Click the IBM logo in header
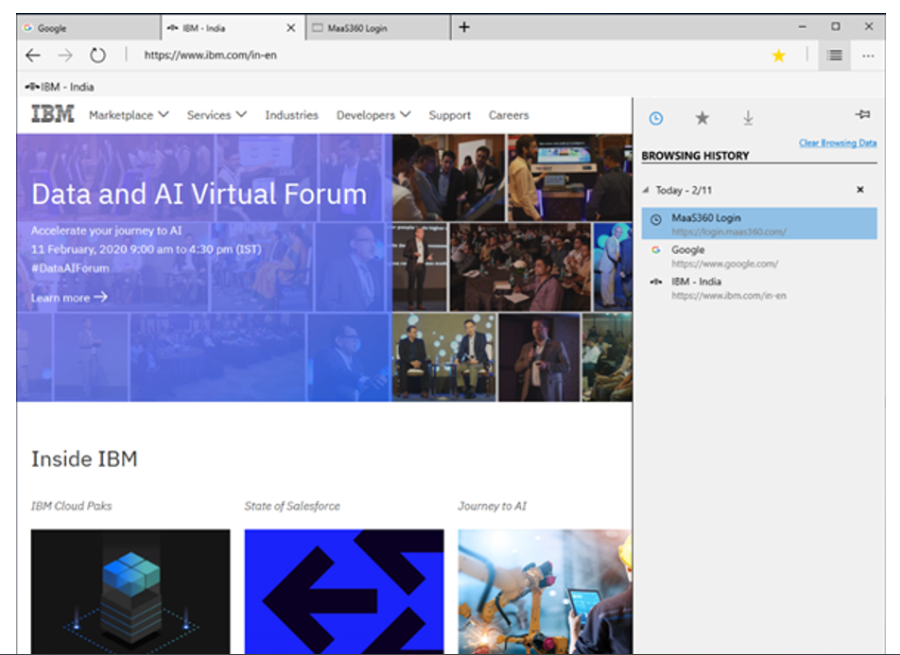This screenshot has width=900, height=655. (x=52, y=114)
